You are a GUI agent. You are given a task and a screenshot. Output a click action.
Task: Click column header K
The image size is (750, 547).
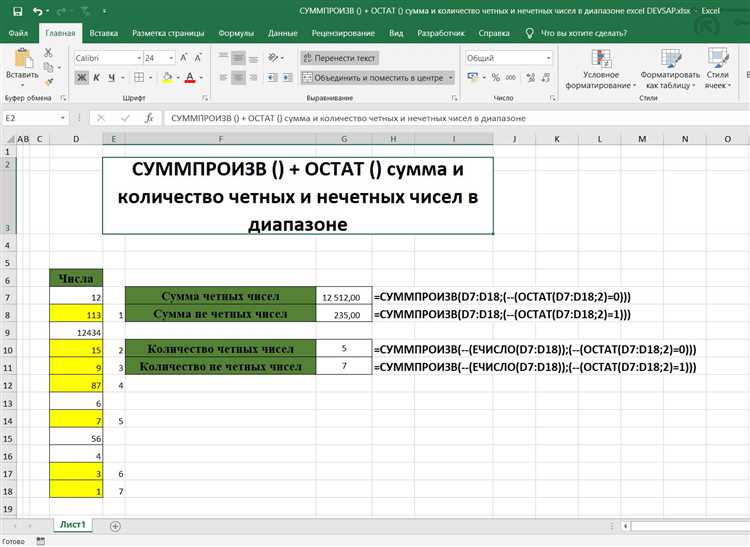557,139
